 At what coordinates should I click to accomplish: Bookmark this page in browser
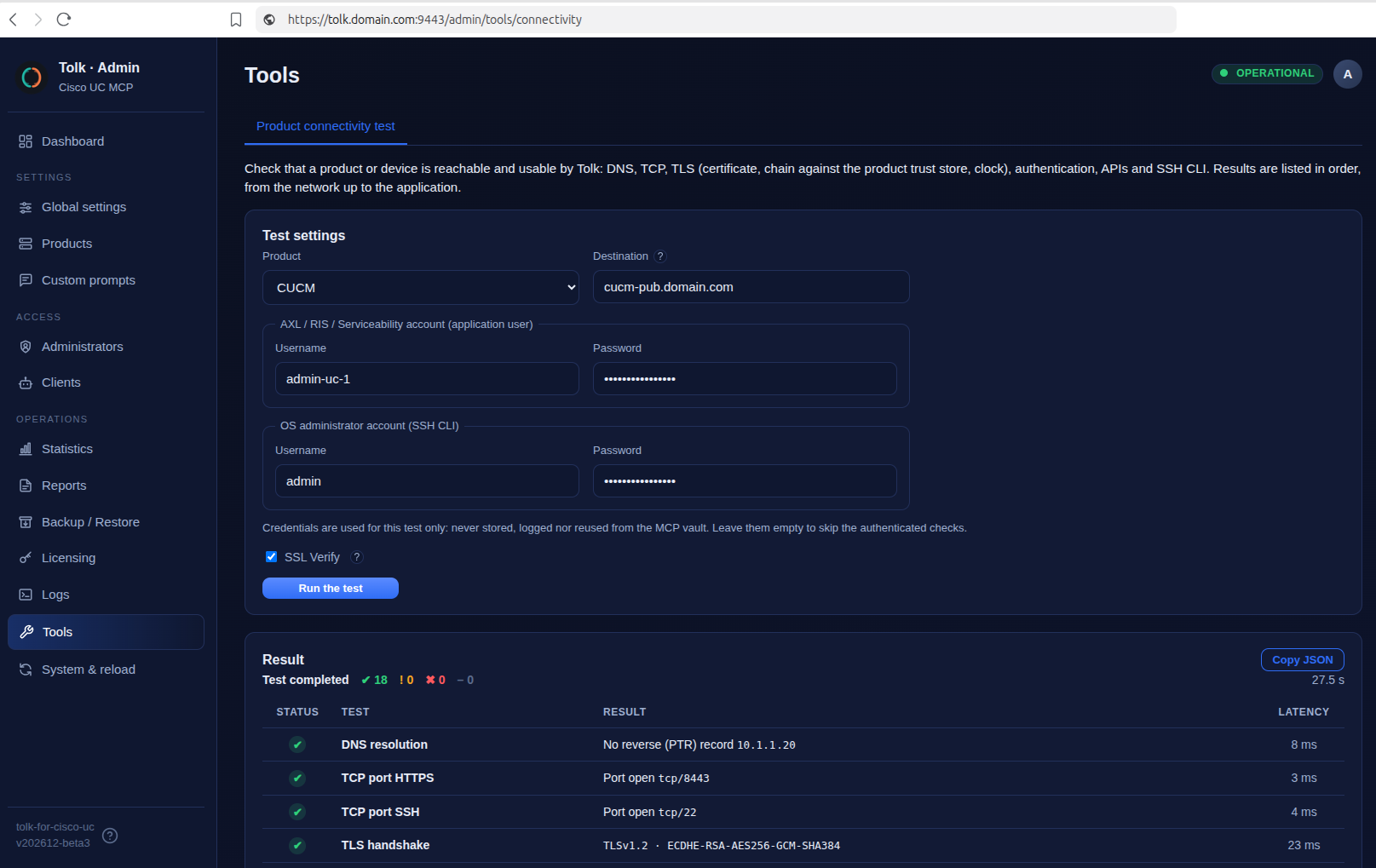[236, 20]
